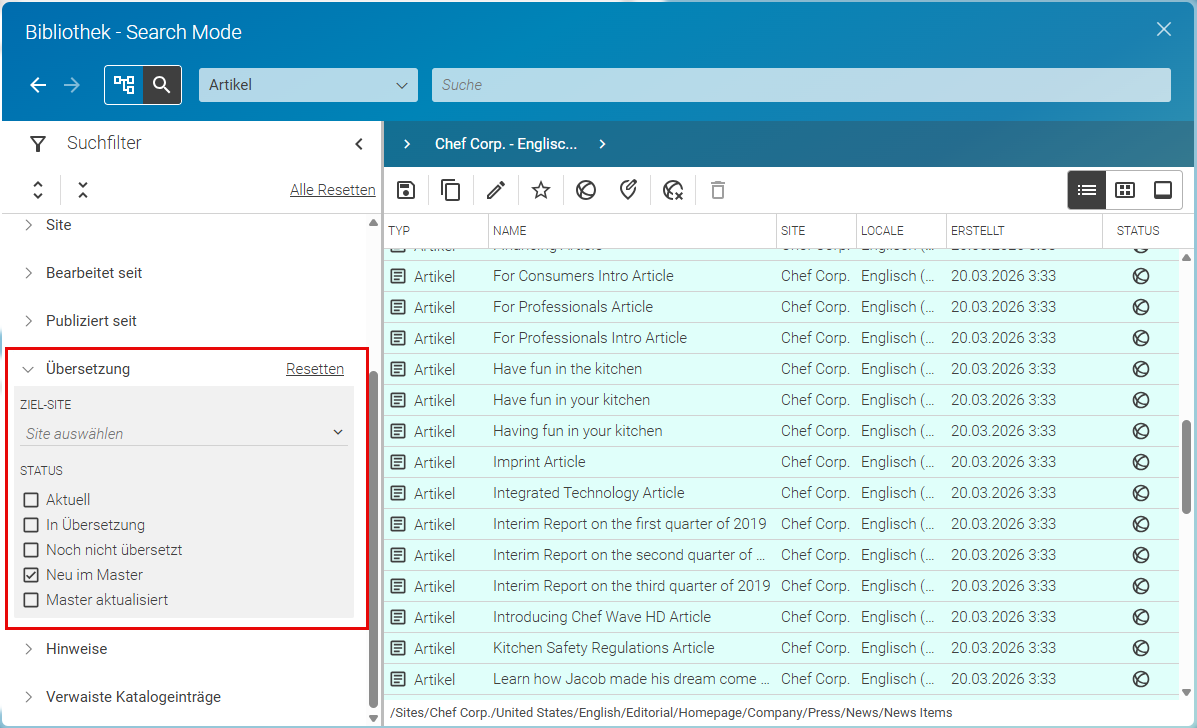Enable the Master aktualisiert checkbox

pos(31,600)
